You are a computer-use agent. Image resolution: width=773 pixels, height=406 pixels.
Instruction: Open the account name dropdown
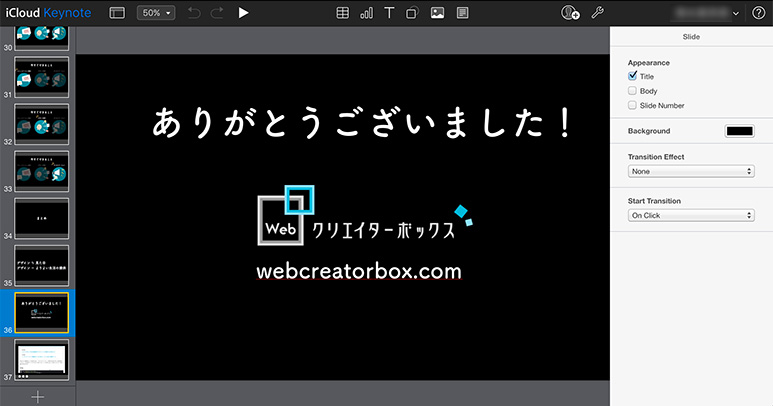point(707,13)
